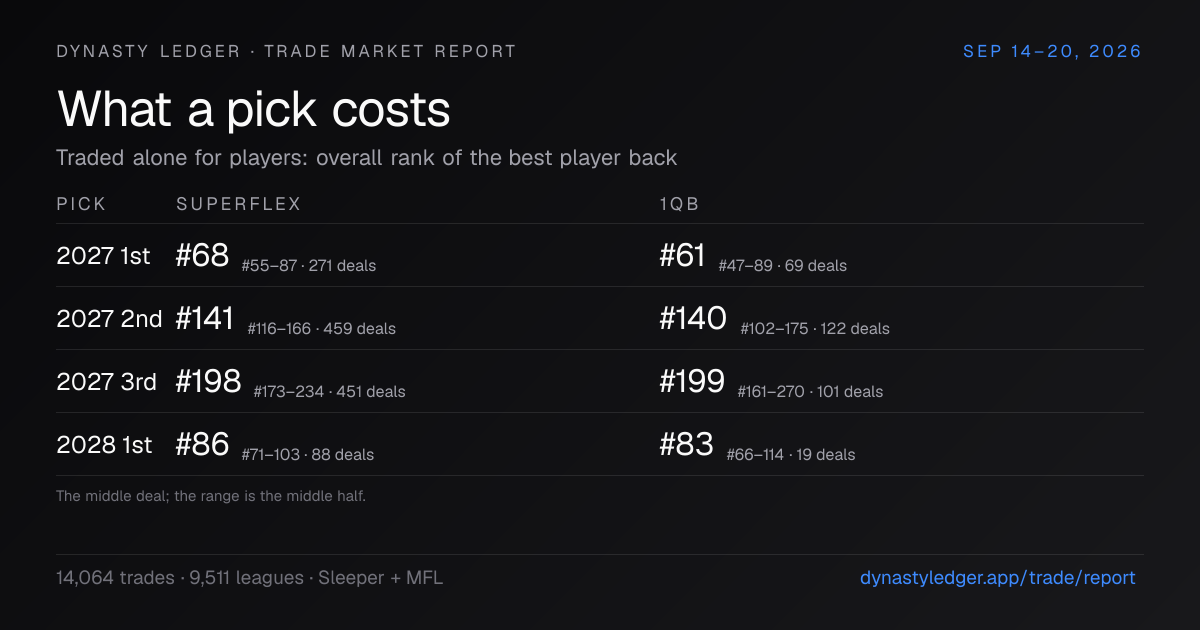Select the #86 superflex rank value
The height and width of the screenshot is (630, 1200).
pyautogui.click(x=202, y=445)
